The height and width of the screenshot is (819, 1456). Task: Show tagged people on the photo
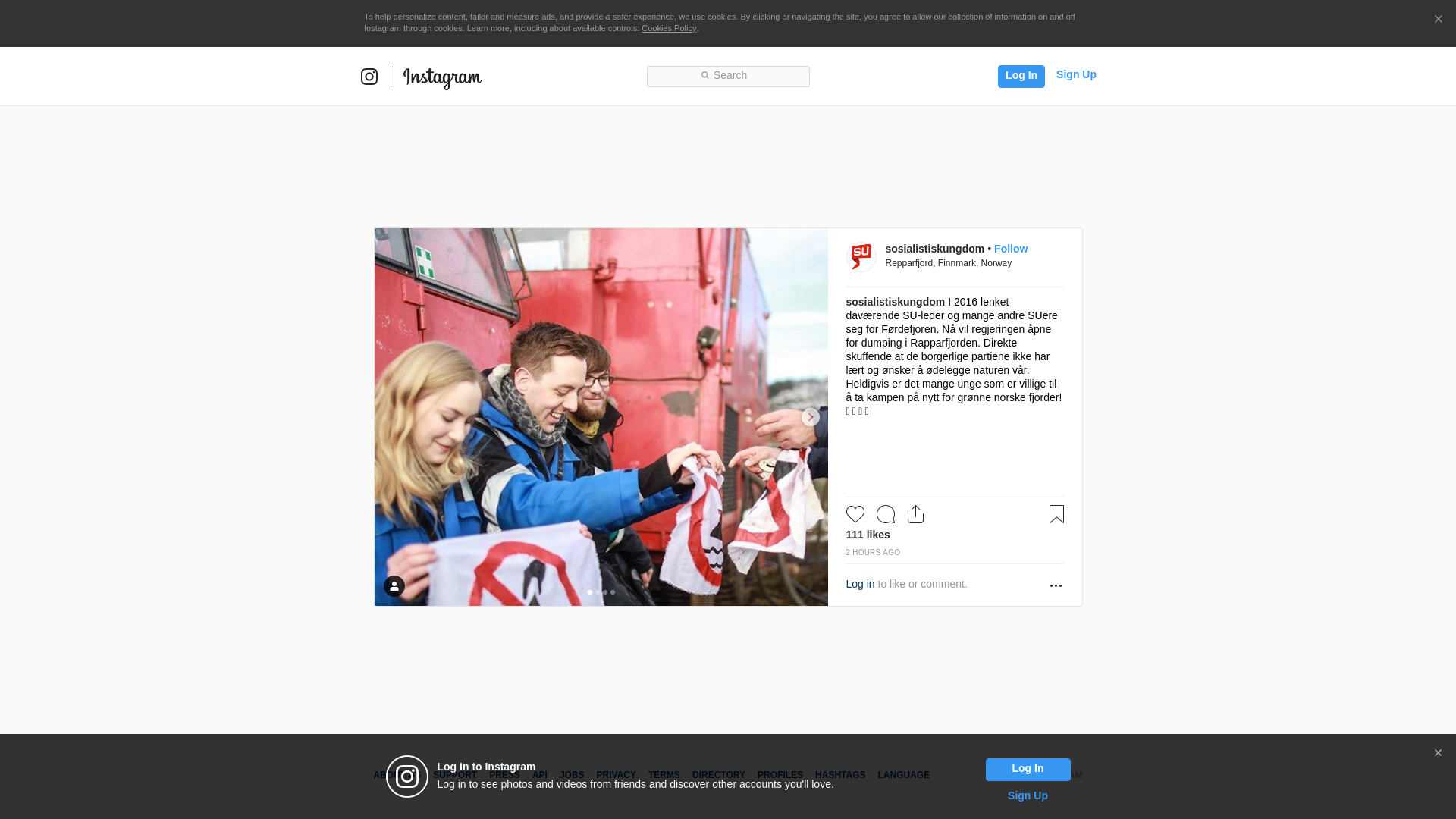coord(394,586)
